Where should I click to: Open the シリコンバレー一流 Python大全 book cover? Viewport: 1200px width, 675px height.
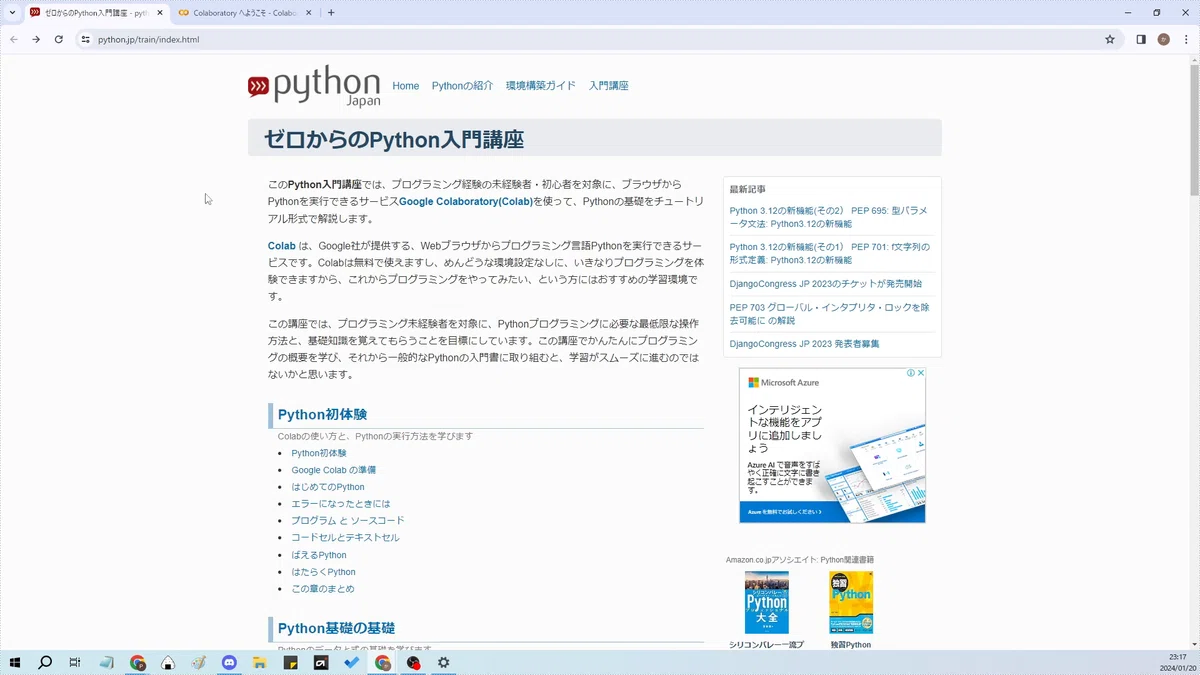pyautogui.click(x=767, y=602)
